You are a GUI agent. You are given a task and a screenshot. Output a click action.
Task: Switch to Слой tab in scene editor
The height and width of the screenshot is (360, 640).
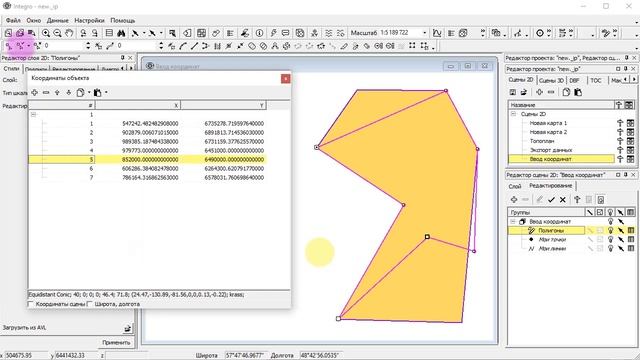pos(515,186)
